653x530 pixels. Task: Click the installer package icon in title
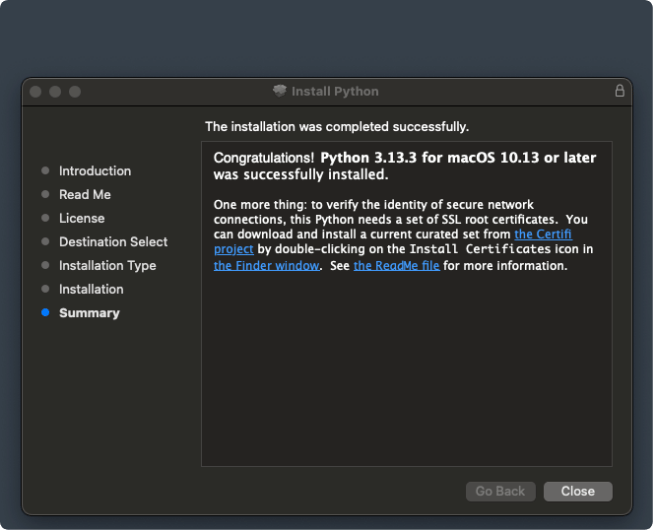pyautogui.click(x=280, y=91)
